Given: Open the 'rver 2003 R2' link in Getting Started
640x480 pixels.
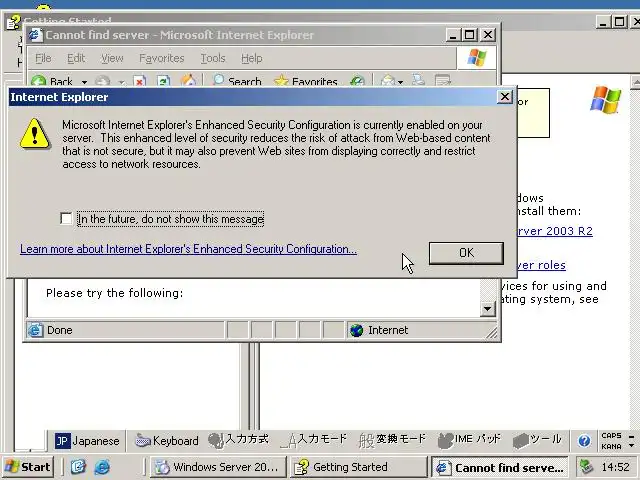Looking at the screenshot, I should coord(555,231).
